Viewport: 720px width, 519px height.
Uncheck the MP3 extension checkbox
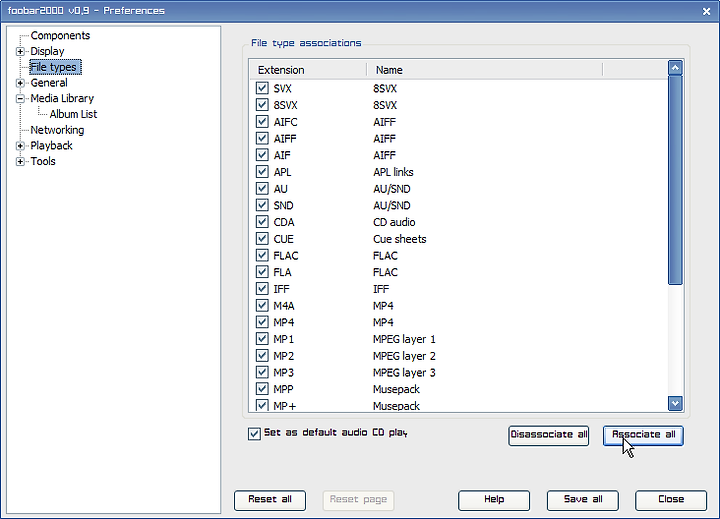[x=262, y=372]
